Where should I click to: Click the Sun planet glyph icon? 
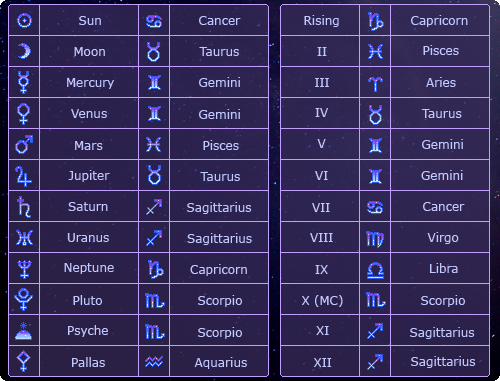(24, 21)
